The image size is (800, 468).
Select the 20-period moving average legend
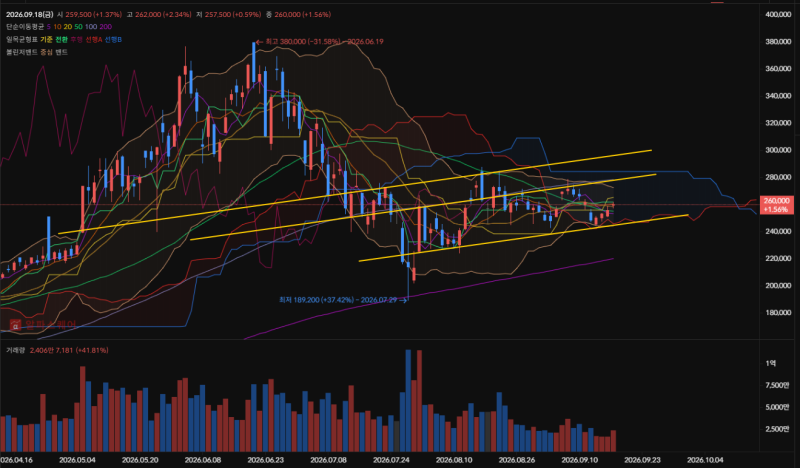[68, 27]
